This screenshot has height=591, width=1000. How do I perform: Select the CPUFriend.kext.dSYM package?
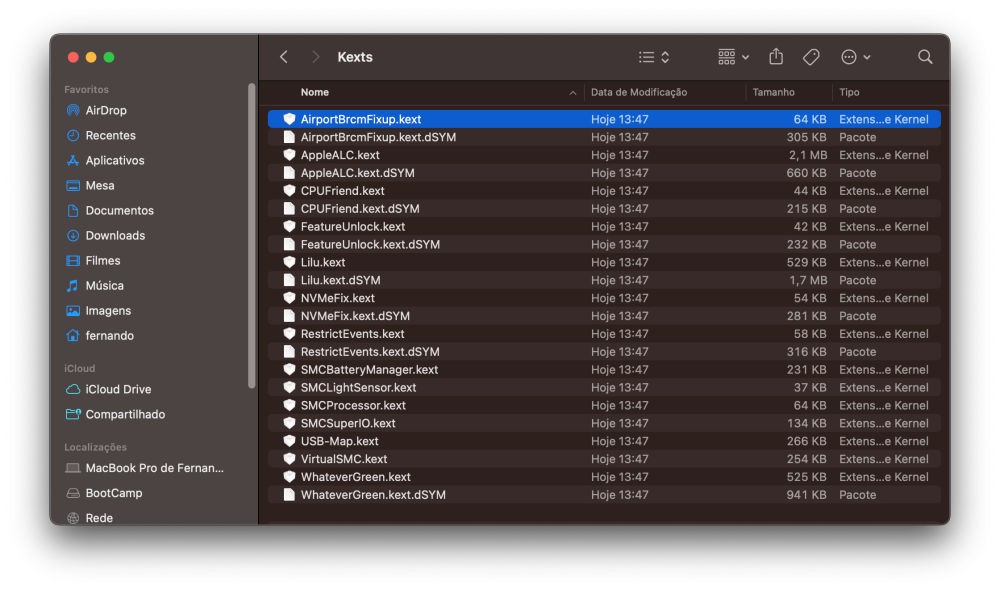coord(604,208)
